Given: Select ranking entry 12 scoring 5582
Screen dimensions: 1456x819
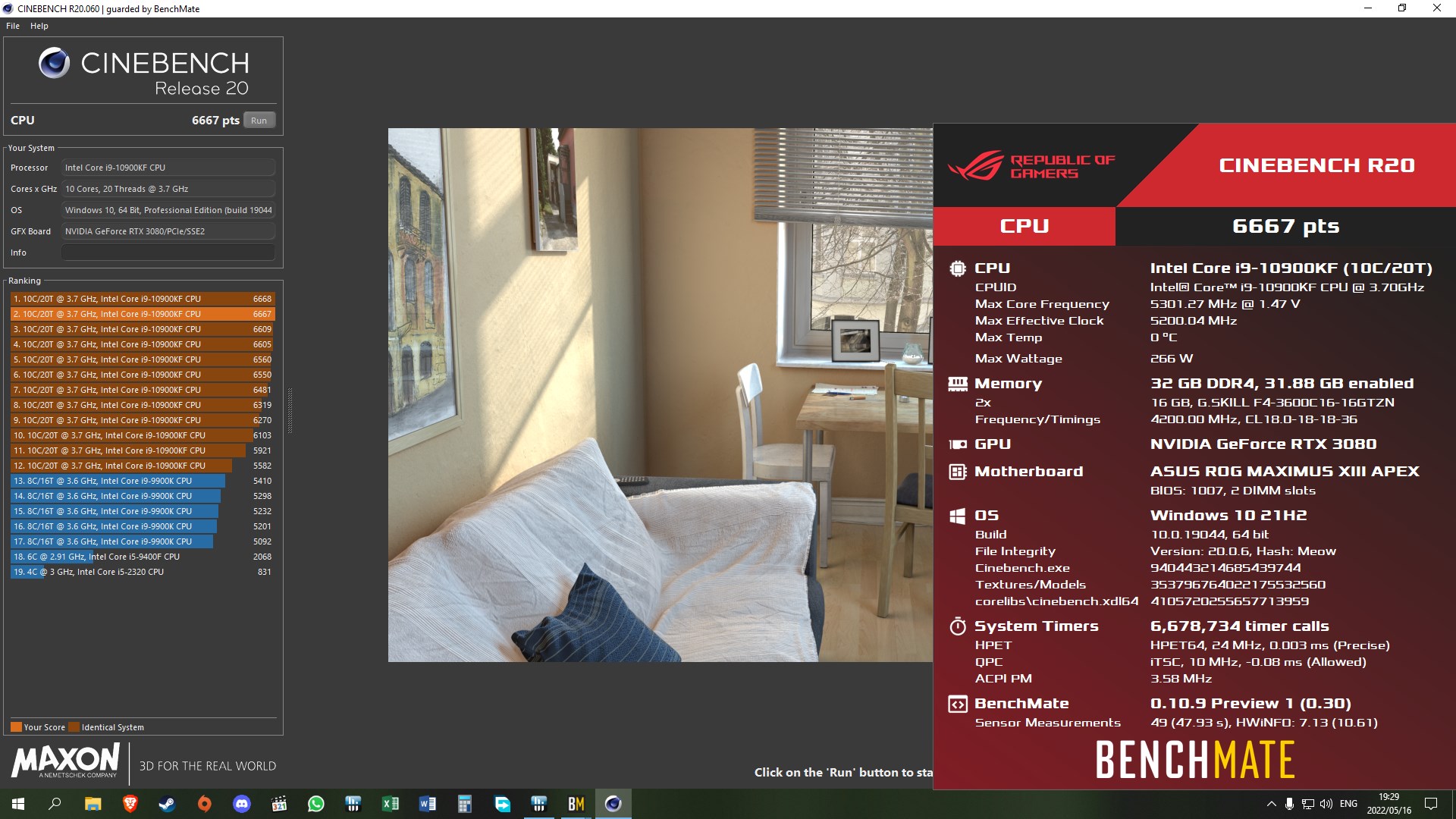Looking at the screenshot, I should point(143,466).
